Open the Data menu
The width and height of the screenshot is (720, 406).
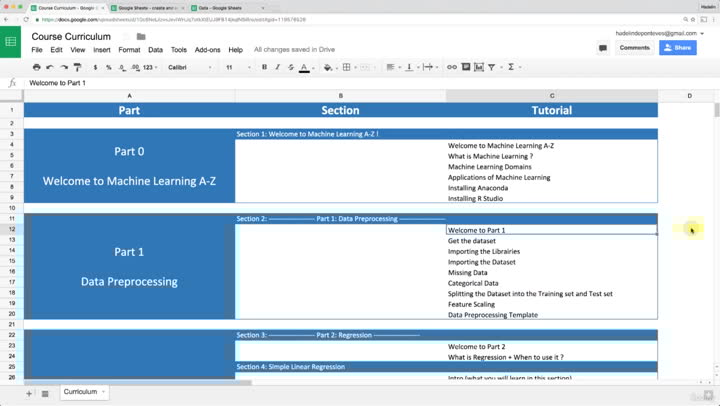point(155,50)
